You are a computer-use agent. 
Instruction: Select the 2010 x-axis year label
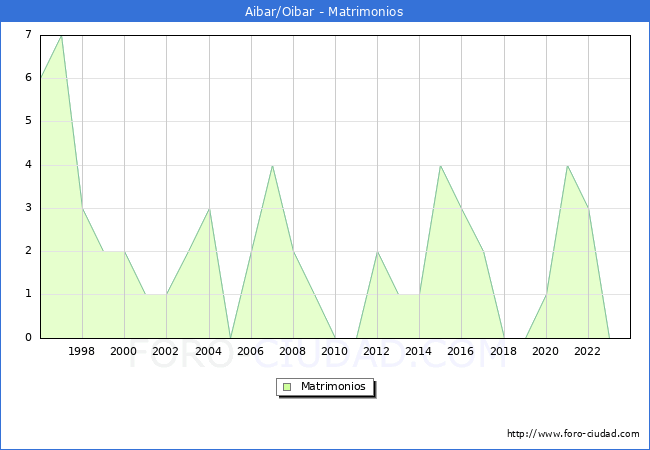coord(335,351)
